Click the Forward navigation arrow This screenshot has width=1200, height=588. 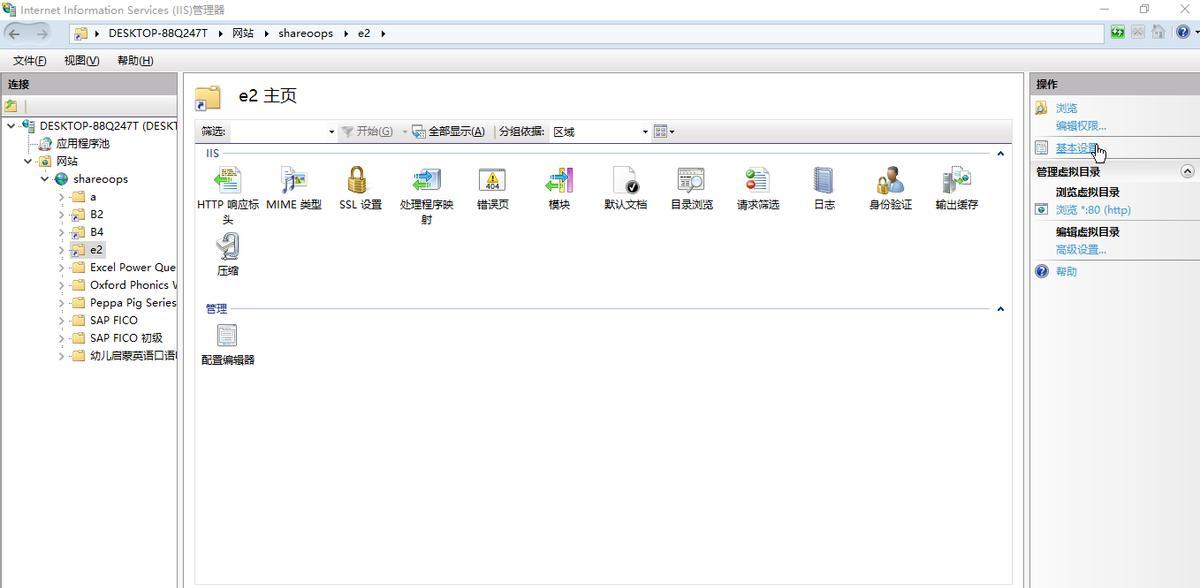point(42,33)
